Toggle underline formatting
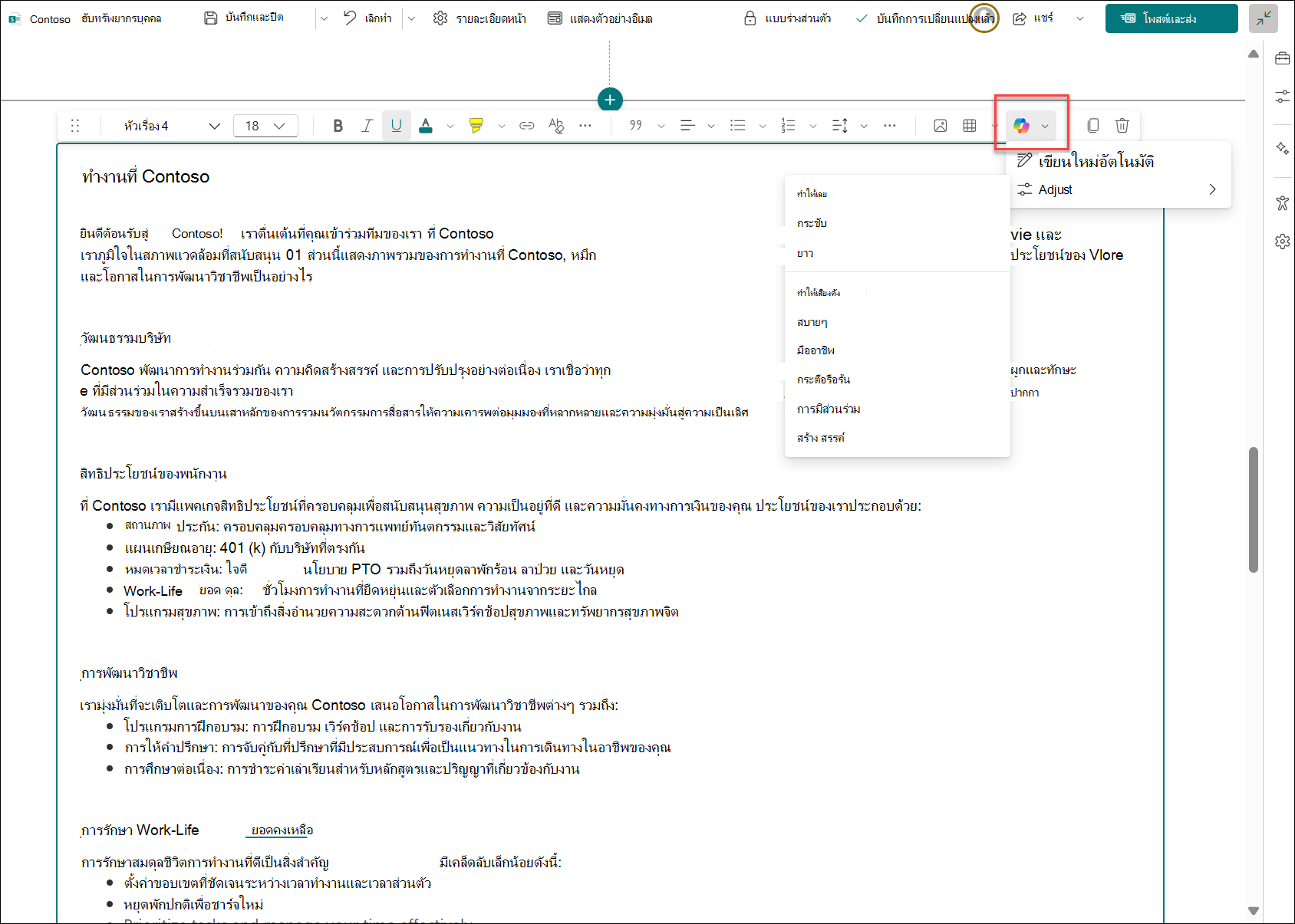This screenshot has width=1295, height=924. pos(397,126)
